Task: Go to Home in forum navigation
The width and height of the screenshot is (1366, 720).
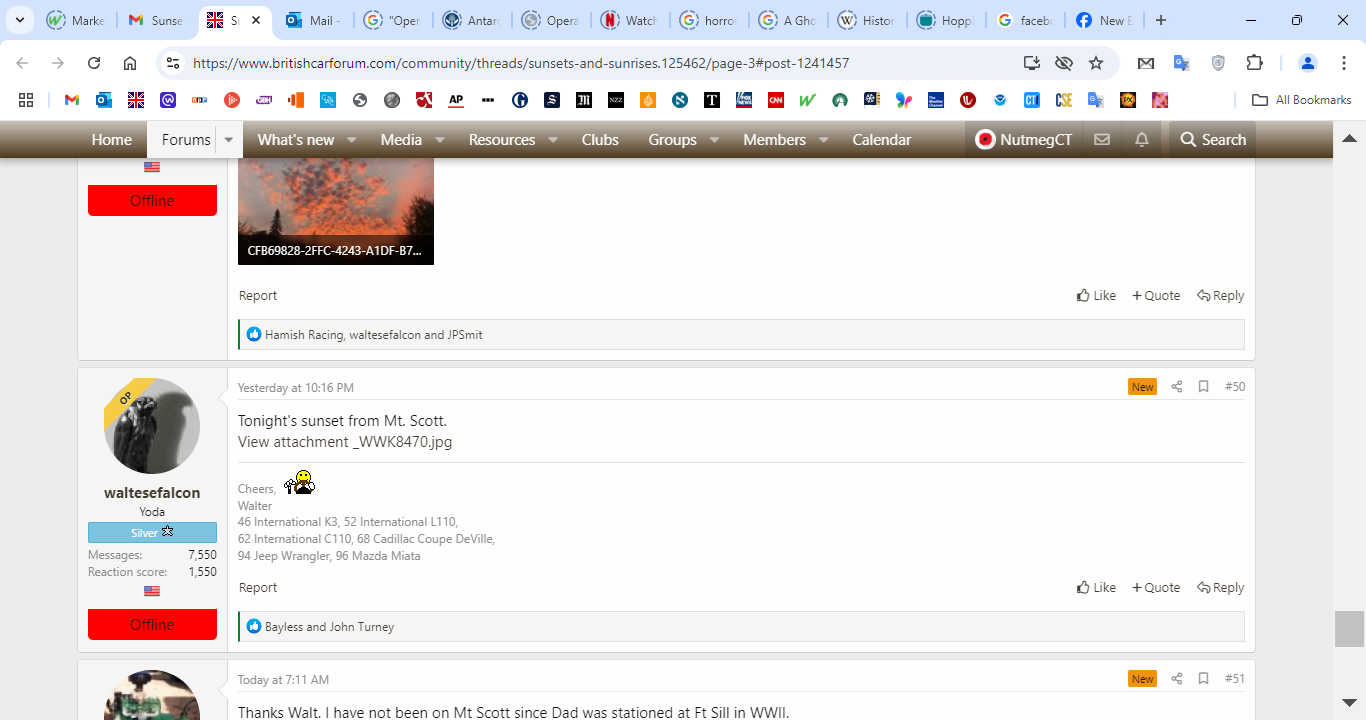Action: pyautogui.click(x=112, y=140)
